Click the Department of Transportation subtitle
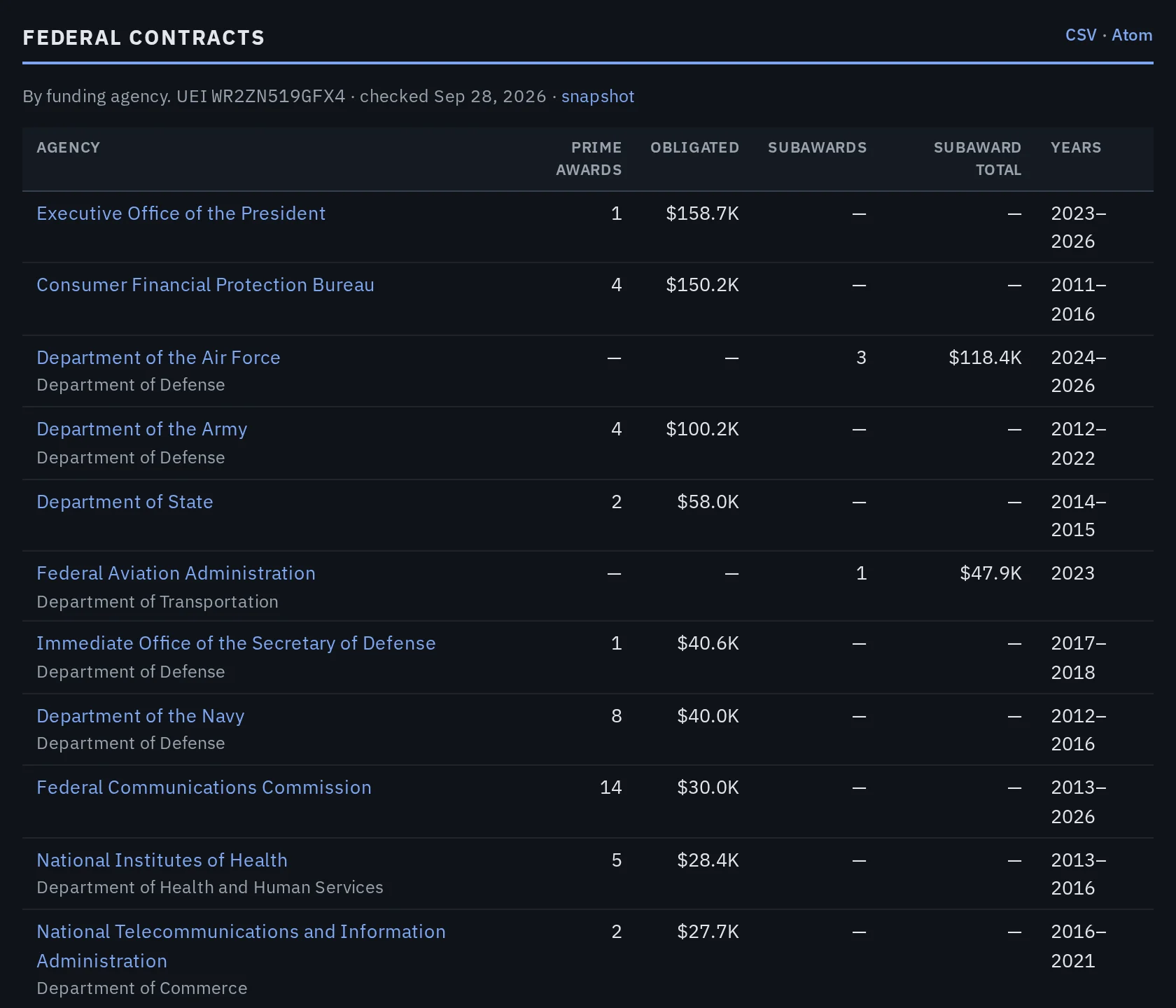This screenshot has width=1176, height=1008. (x=157, y=602)
